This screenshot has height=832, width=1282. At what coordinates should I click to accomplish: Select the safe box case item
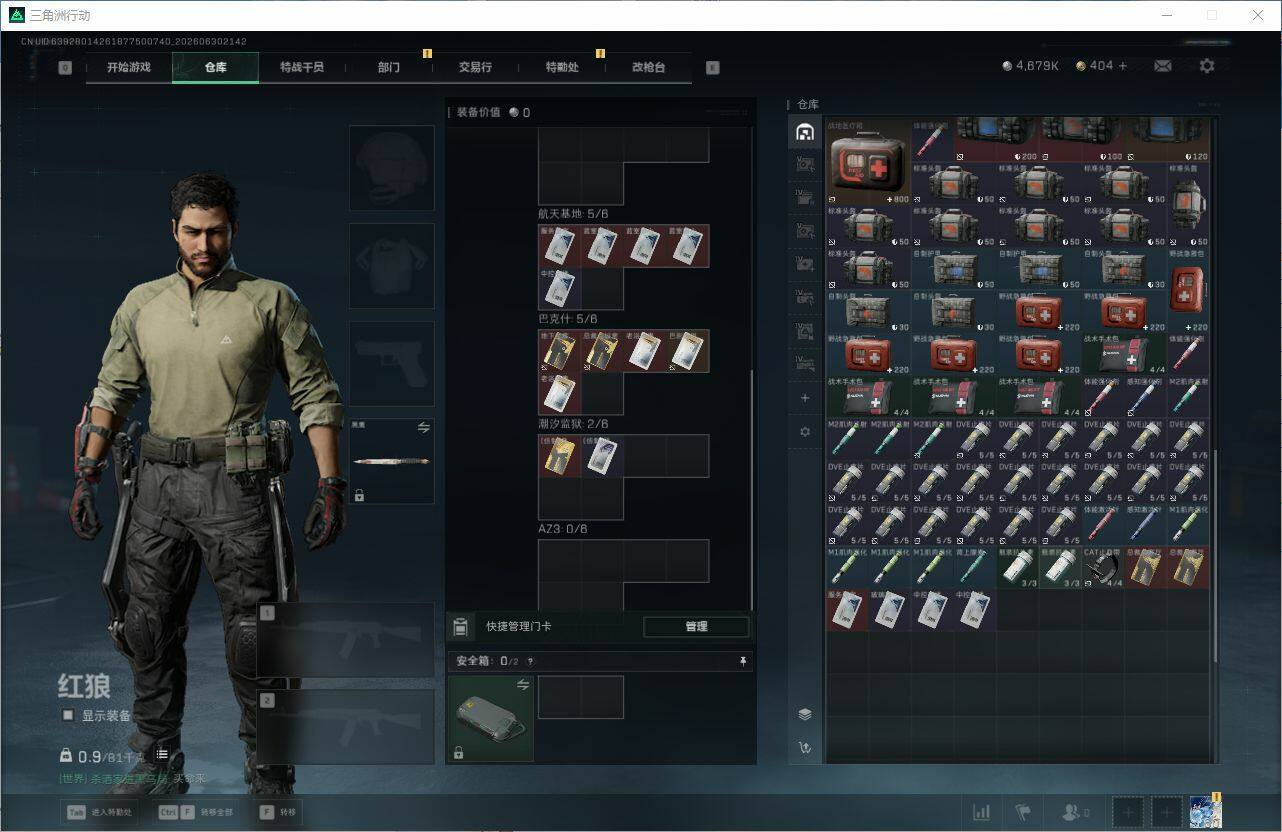(x=490, y=718)
